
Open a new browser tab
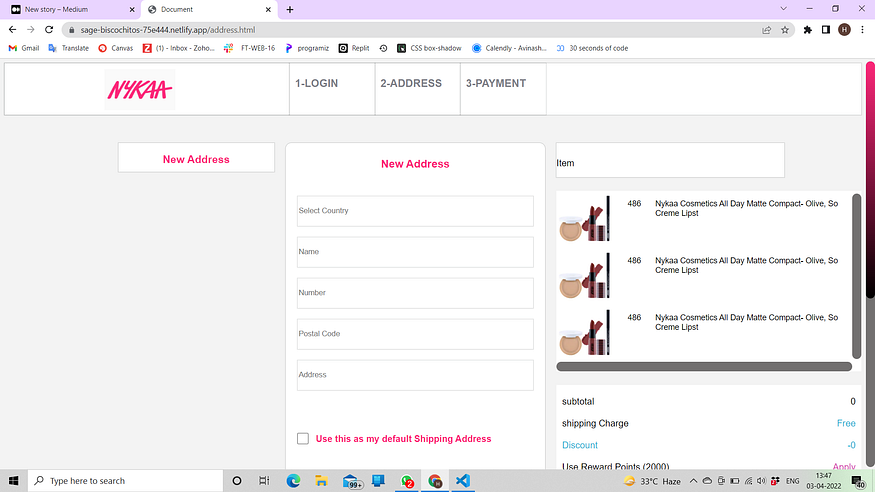(290, 9)
